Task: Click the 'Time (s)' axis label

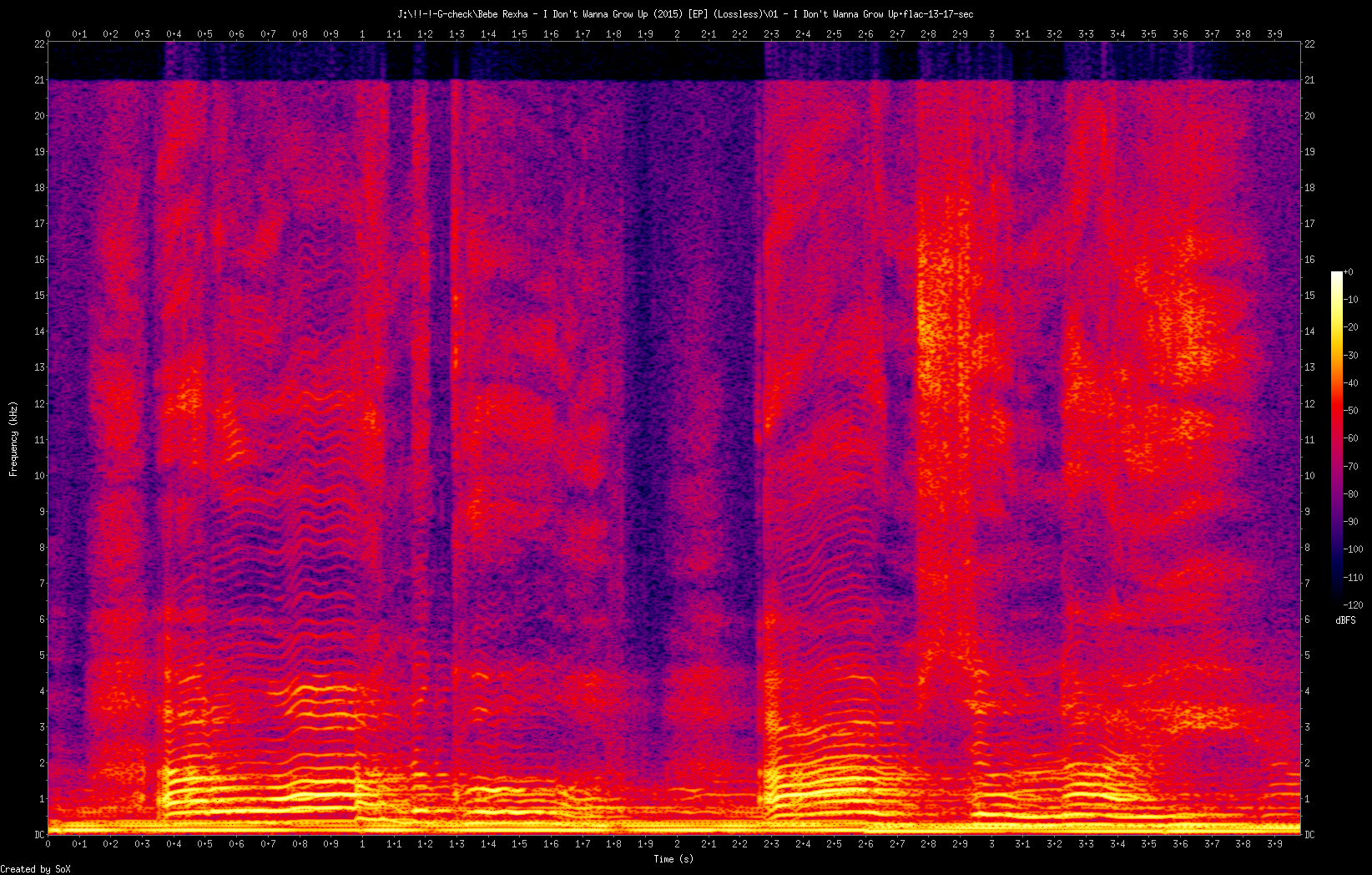Action: [673, 859]
